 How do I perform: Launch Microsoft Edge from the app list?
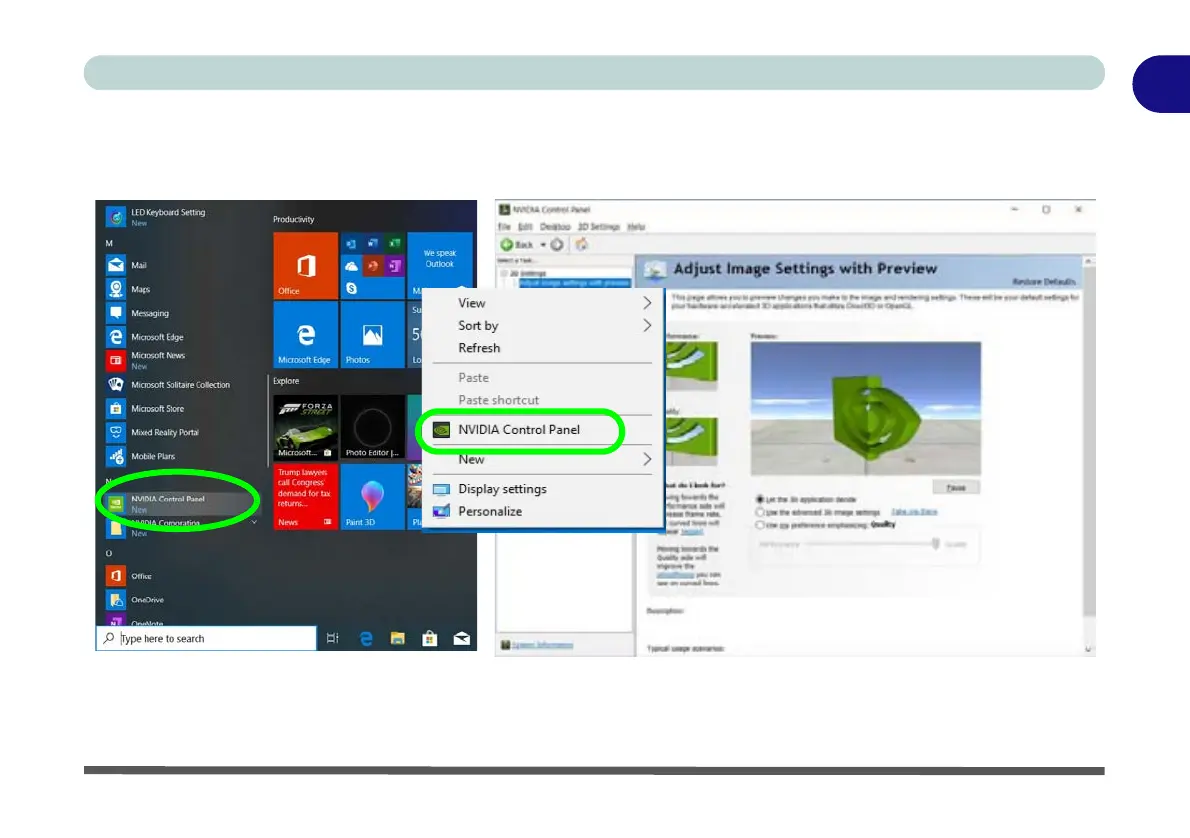coord(115,336)
